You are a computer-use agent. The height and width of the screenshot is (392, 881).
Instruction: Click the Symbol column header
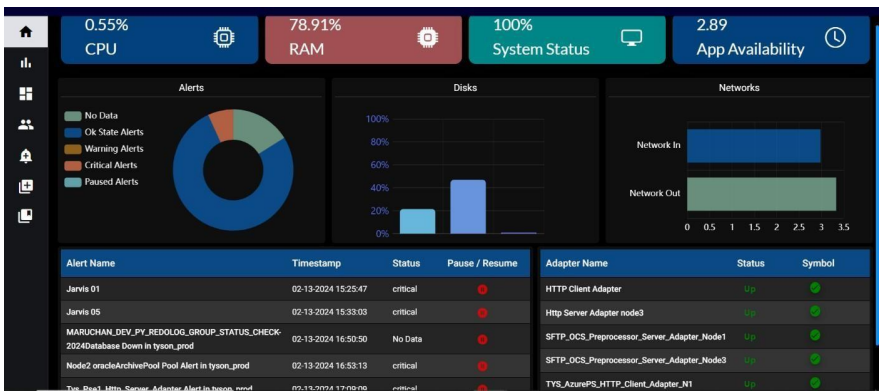coord(818,263)
